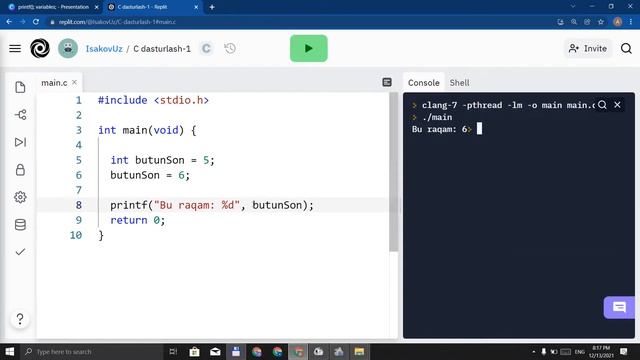Open Mail app from taskbar
This screenshot has height=360, width=640.
pyautogui.click(x=215, y=351)
